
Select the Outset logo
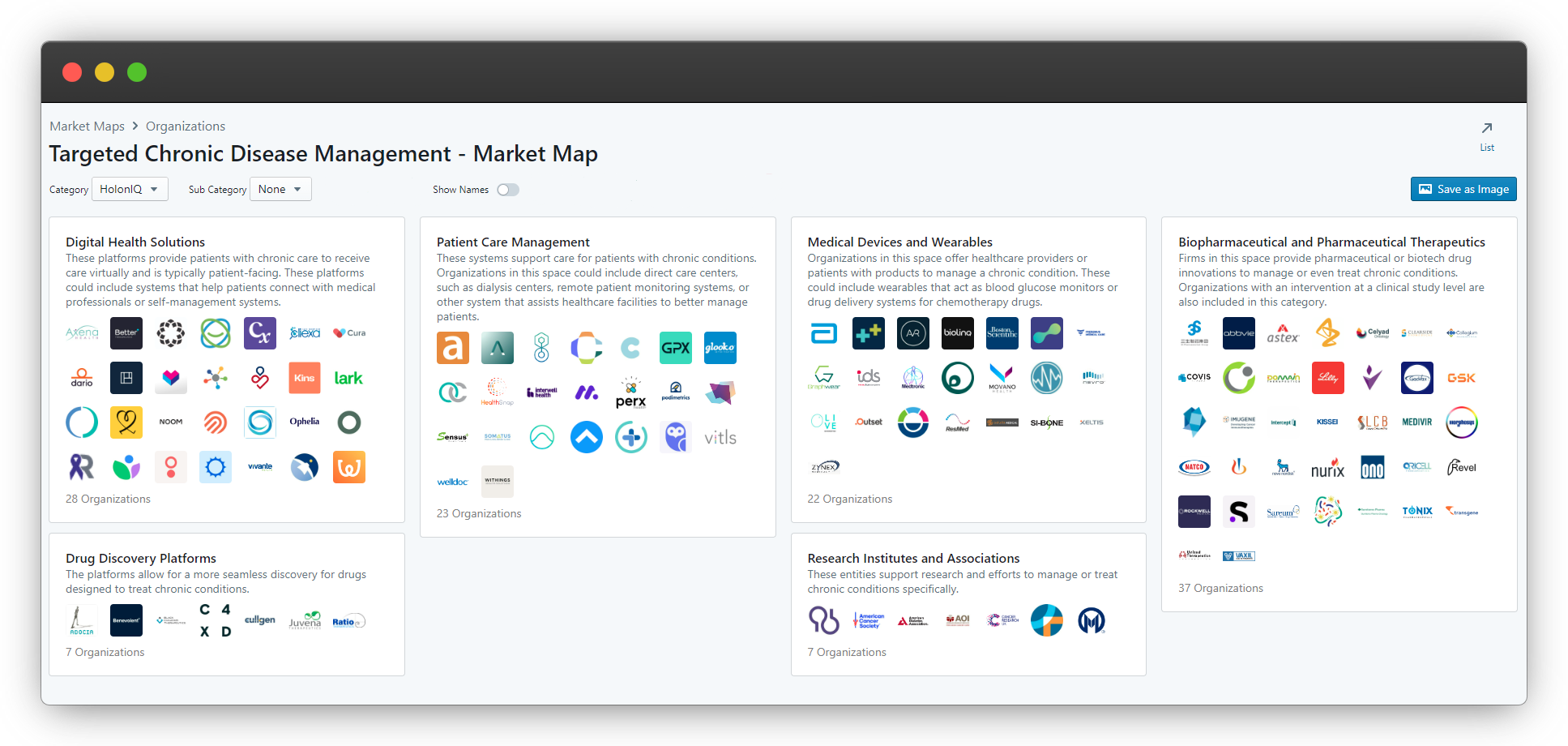[869, 422]
